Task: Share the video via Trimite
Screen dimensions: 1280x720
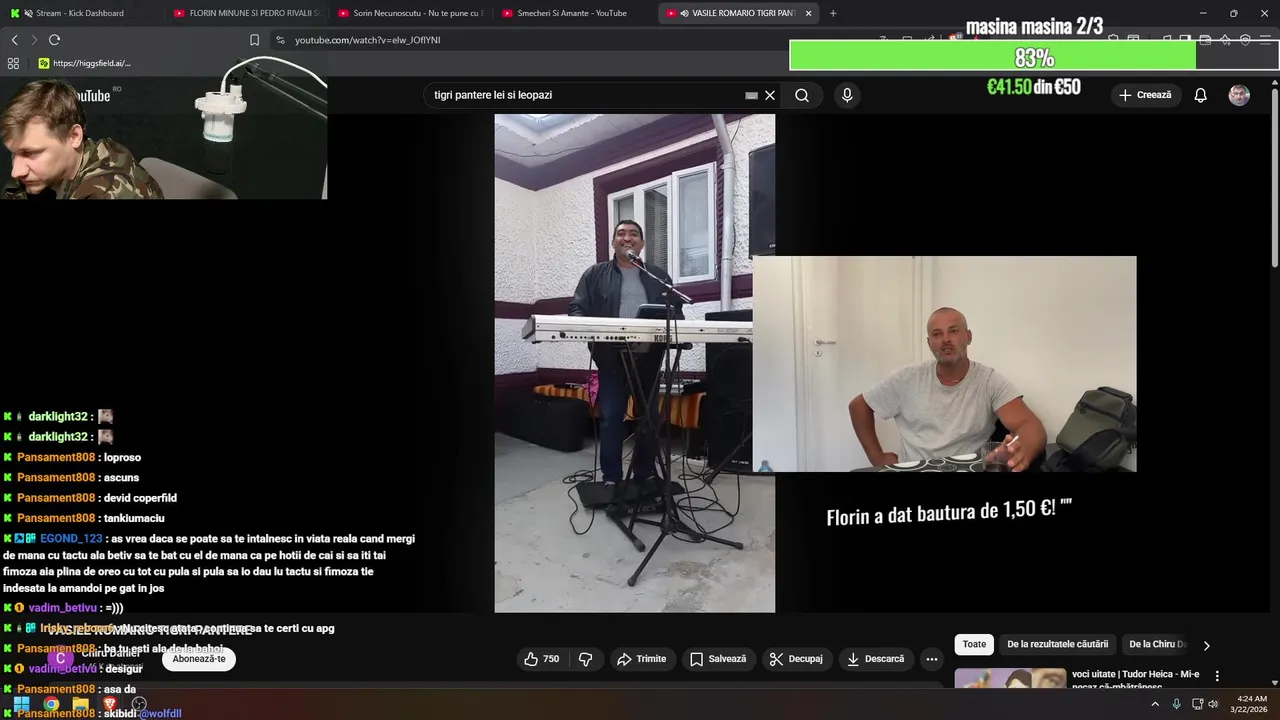Action: (x=641, y=659)
